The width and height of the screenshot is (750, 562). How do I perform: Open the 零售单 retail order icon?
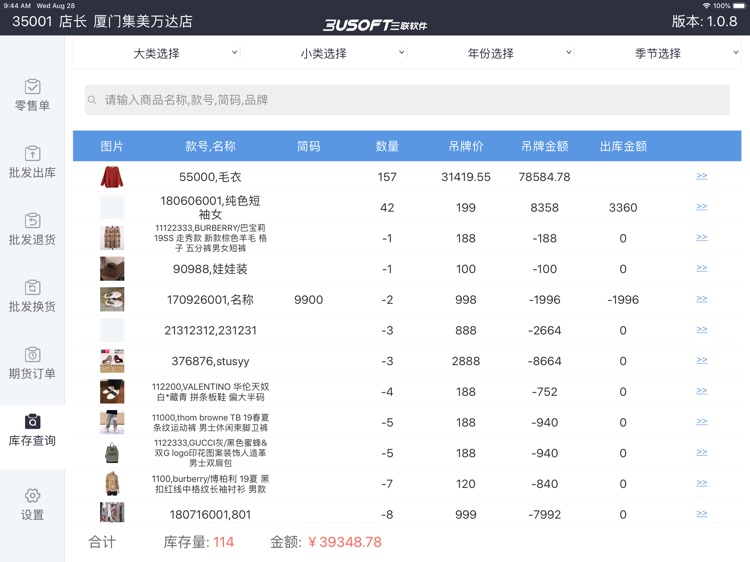[x=32, y=87]
